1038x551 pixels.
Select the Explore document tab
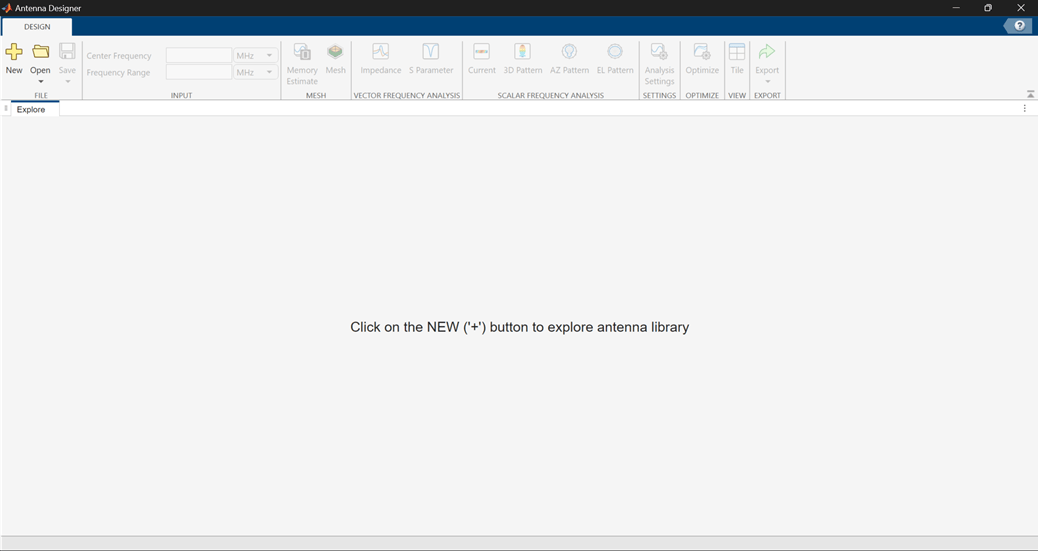(31, 109)
